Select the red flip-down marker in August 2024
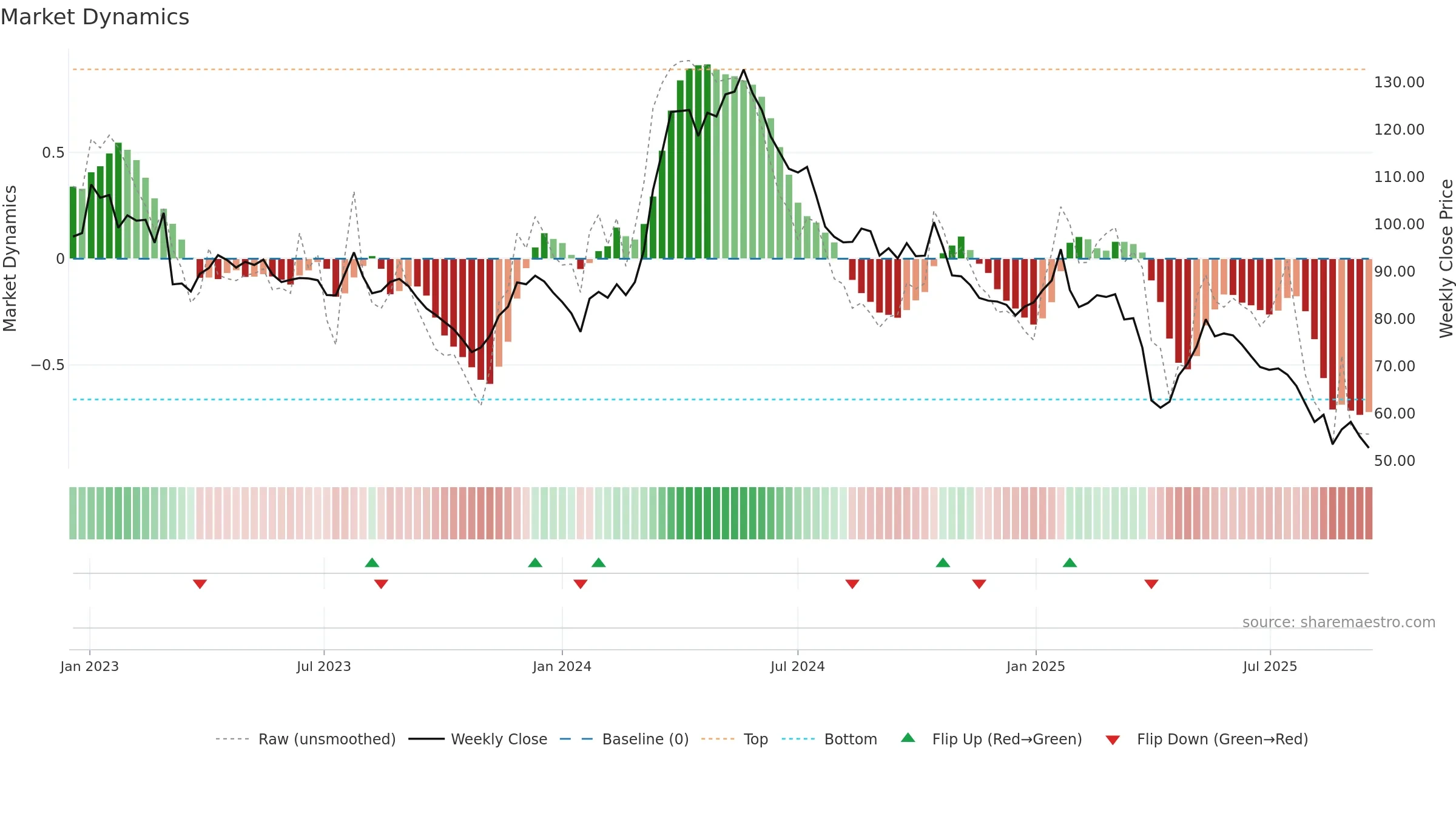Screen dimensions: 1456x819 (x=852, y=584)
